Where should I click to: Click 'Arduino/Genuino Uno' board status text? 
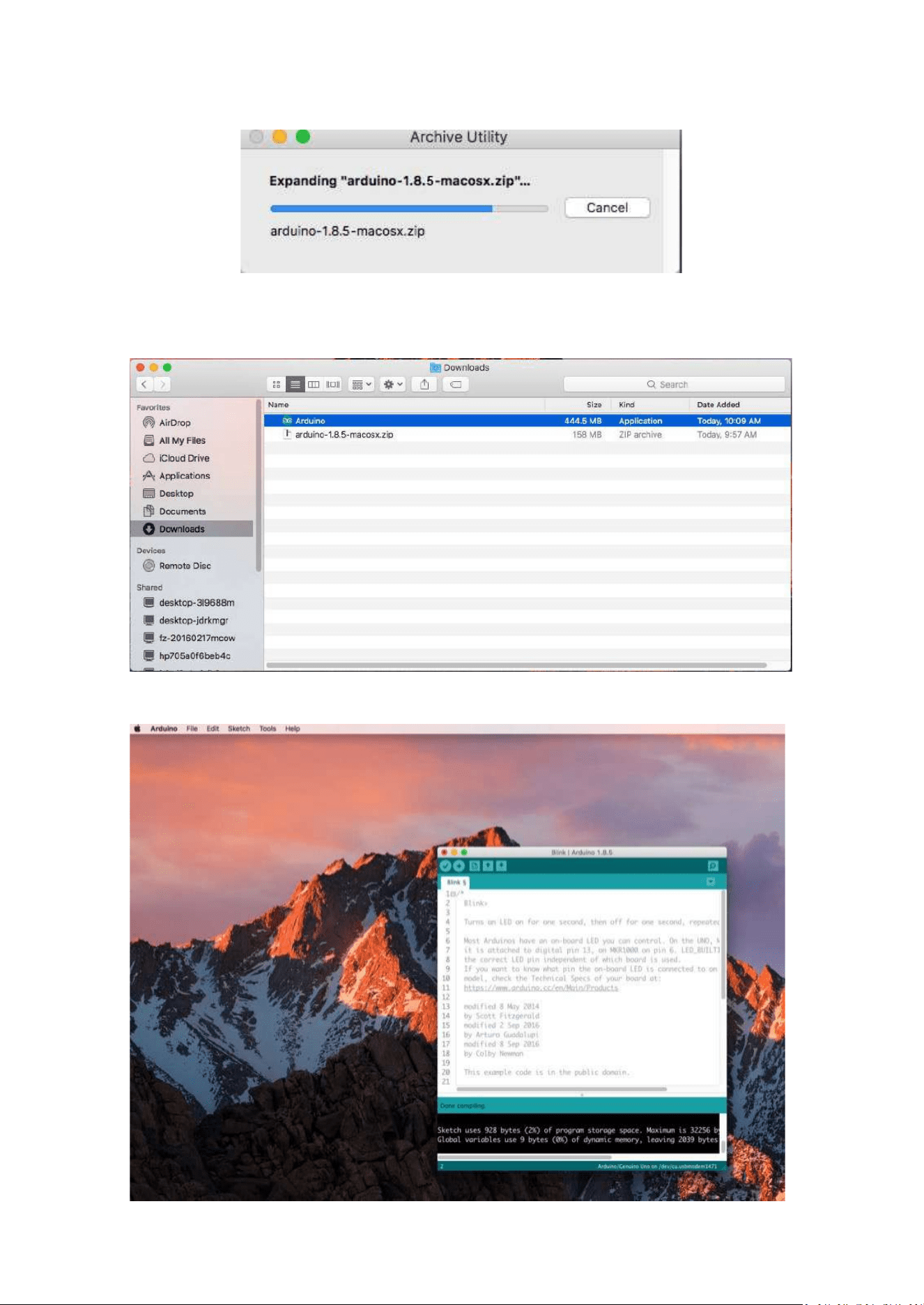coord(656,1166)
